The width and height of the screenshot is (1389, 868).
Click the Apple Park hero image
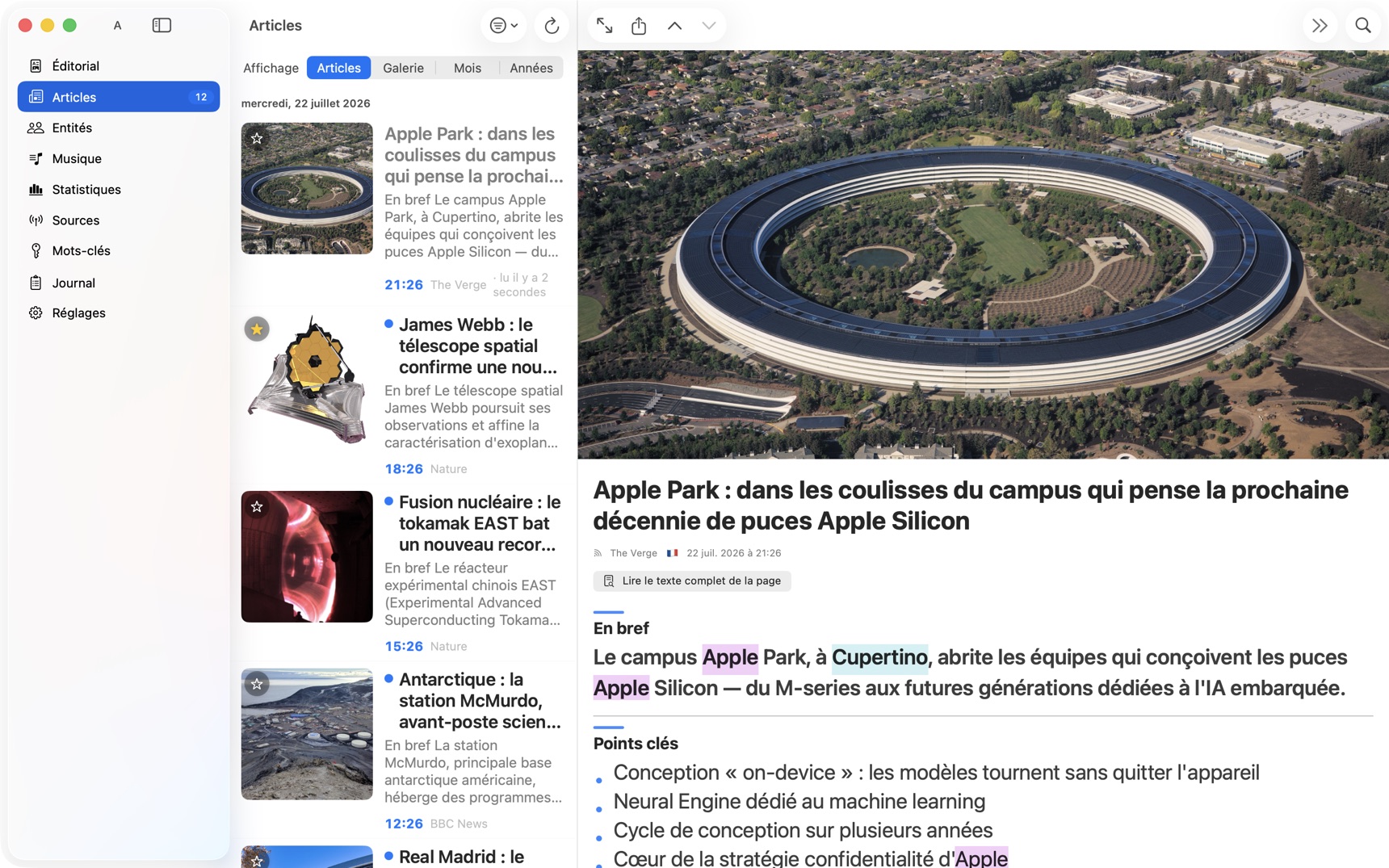[983, 254]
